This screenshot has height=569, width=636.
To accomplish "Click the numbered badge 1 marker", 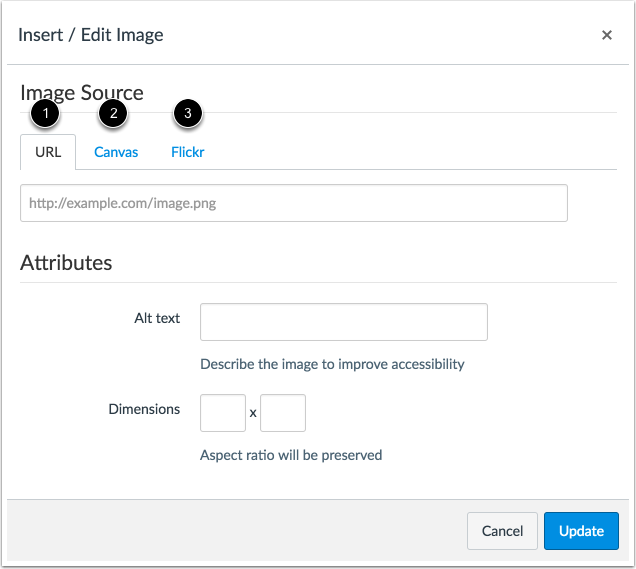I will pyautogui.click(x=45, y=113).
